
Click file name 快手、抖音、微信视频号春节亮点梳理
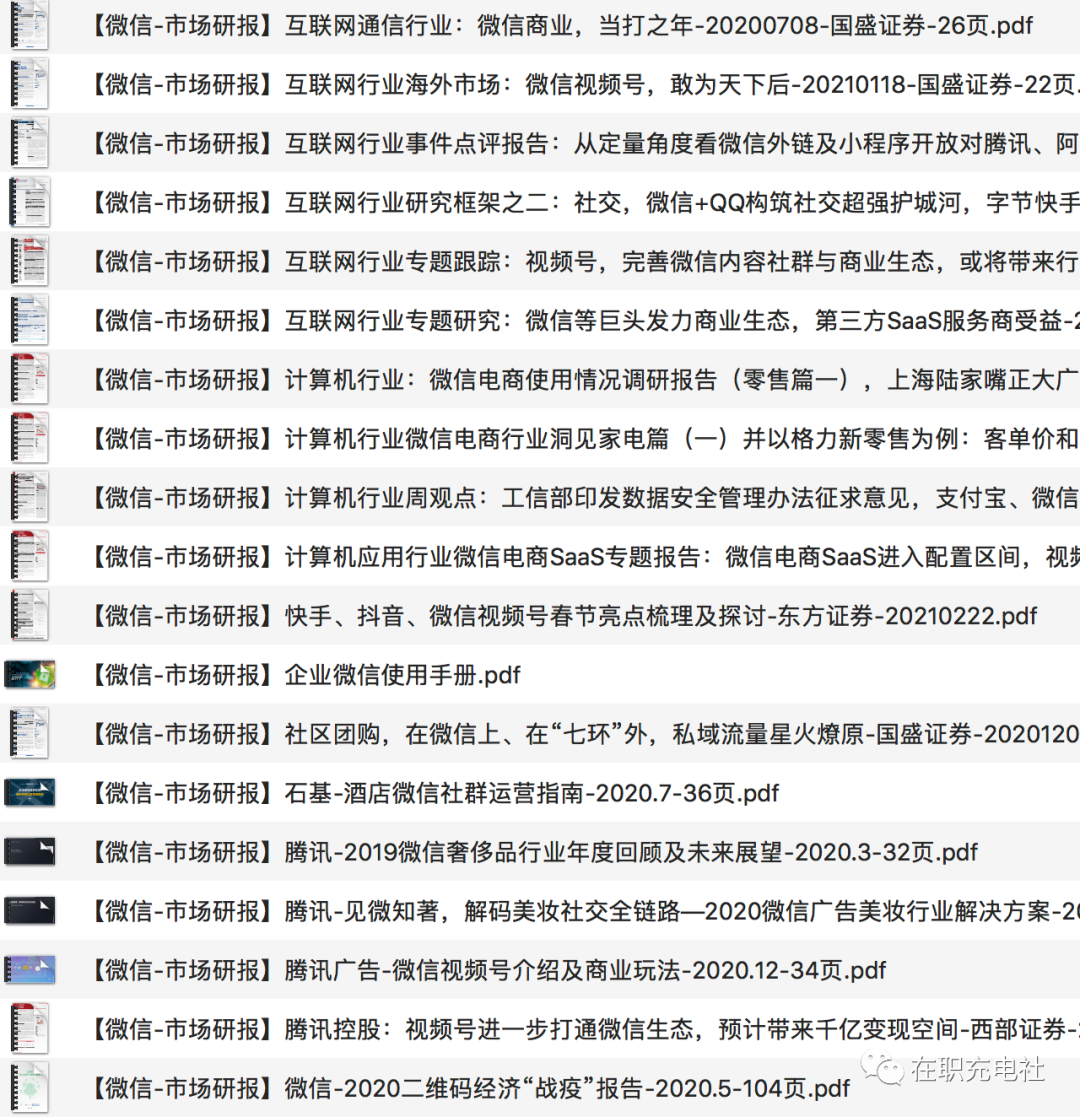564,616
